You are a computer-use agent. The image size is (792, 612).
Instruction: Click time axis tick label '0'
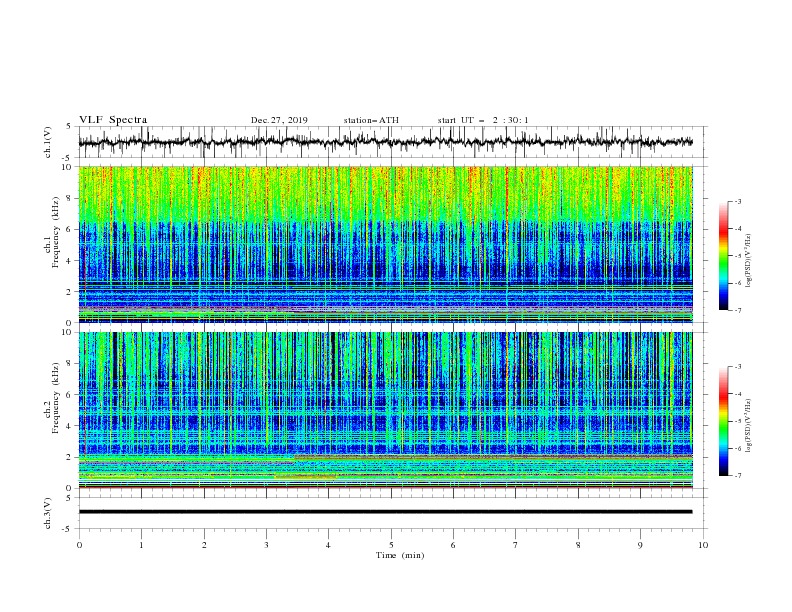[79, 545]
